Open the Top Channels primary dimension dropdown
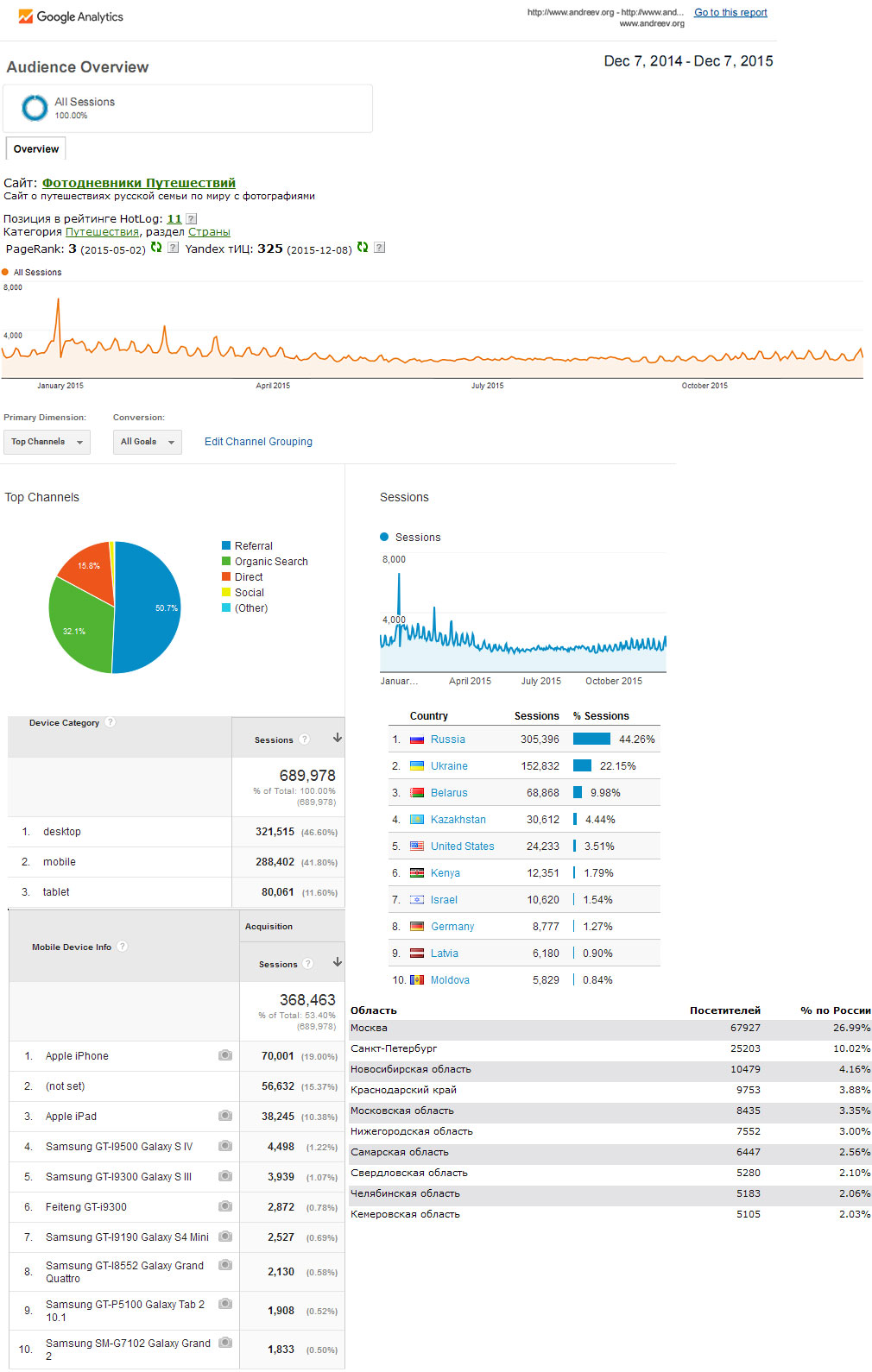Image resolution: width=872 pixels, height=1372 pixels. pos(47,442)
